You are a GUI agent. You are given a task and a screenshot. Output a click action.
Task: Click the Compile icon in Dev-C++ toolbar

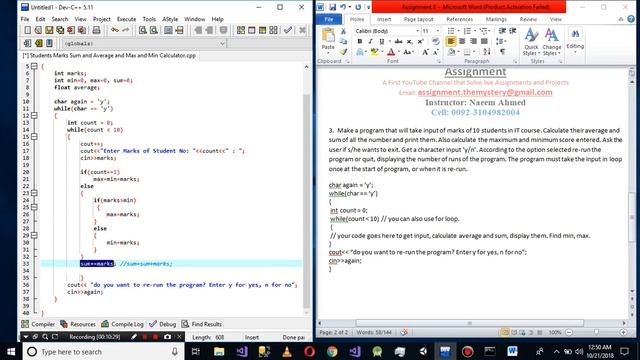241,30
